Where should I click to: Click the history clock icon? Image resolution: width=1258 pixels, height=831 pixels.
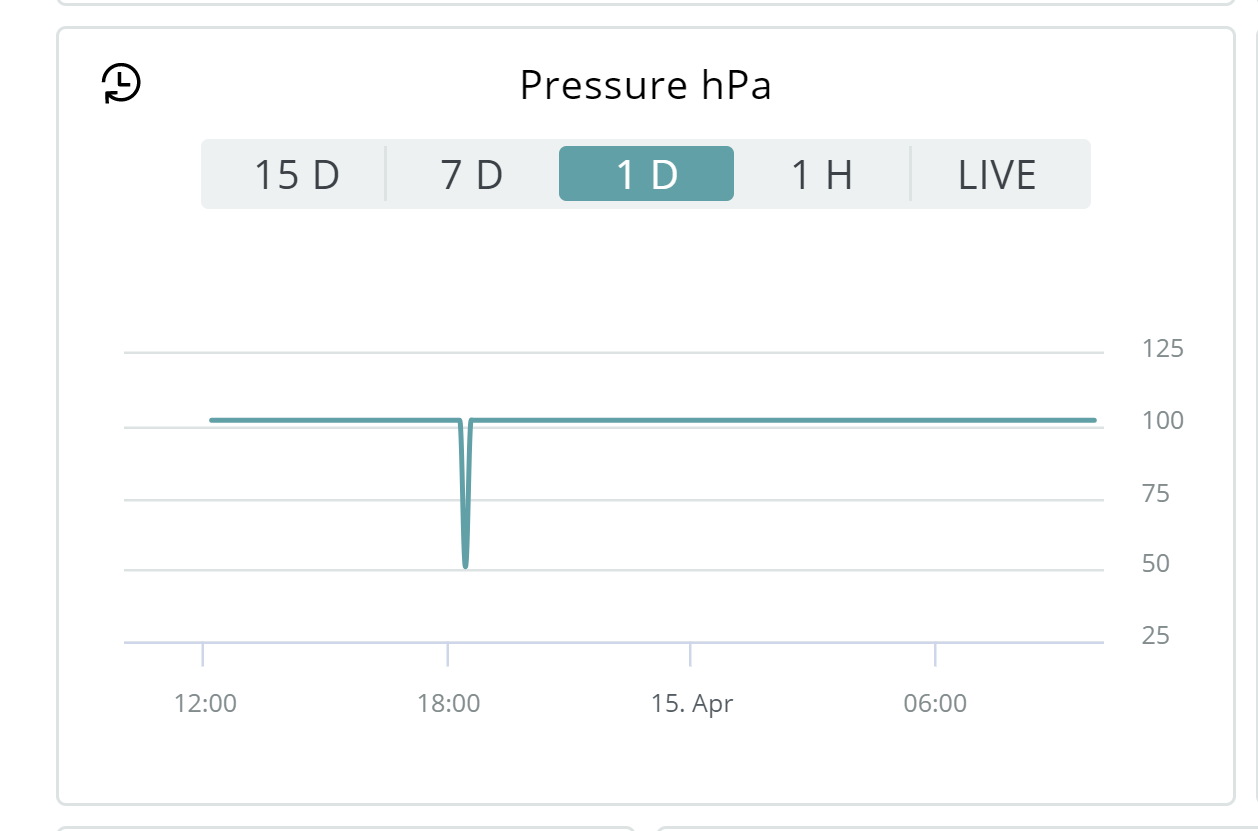(x=122, y=84)
